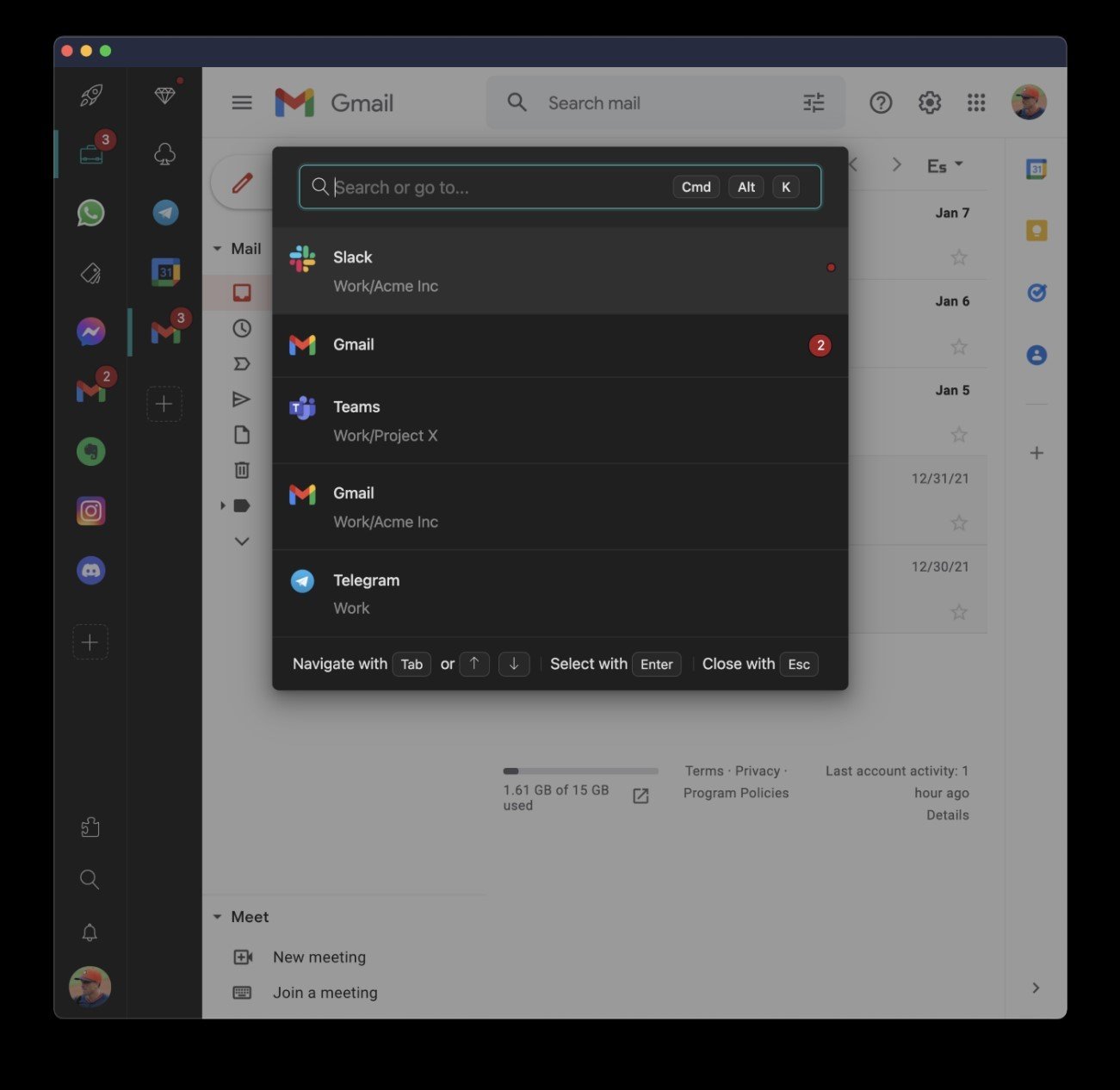
Task: Open advanced search options sliders icon
Action: tap(813, 102)
